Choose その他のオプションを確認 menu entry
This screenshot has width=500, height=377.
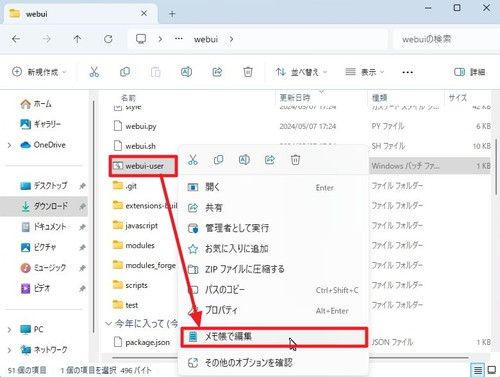(273, 362)
